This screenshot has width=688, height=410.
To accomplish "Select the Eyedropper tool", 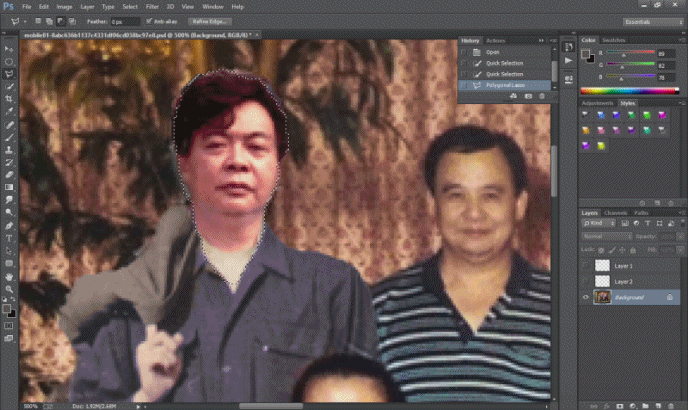I will point(9,111).
